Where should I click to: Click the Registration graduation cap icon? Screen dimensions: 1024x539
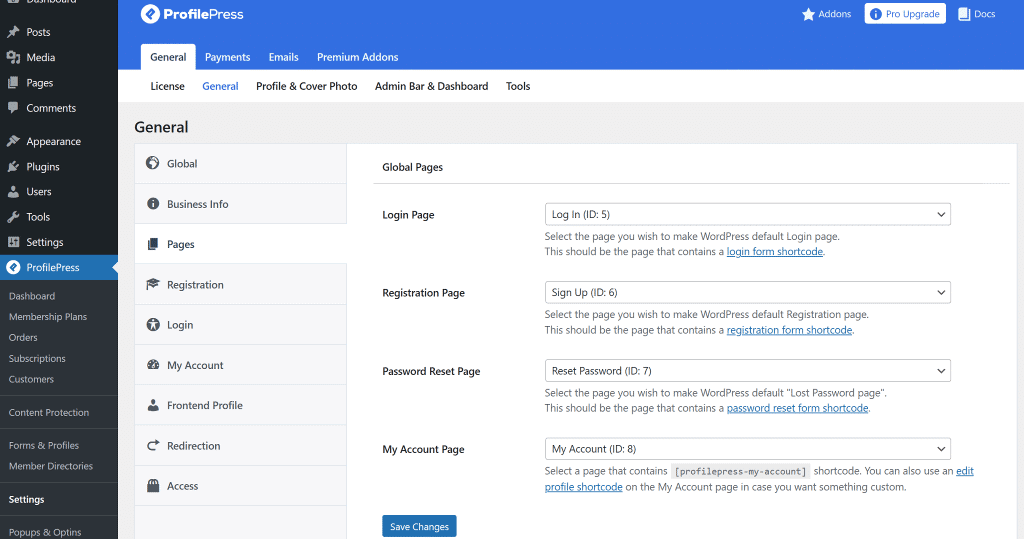(153, 284)
